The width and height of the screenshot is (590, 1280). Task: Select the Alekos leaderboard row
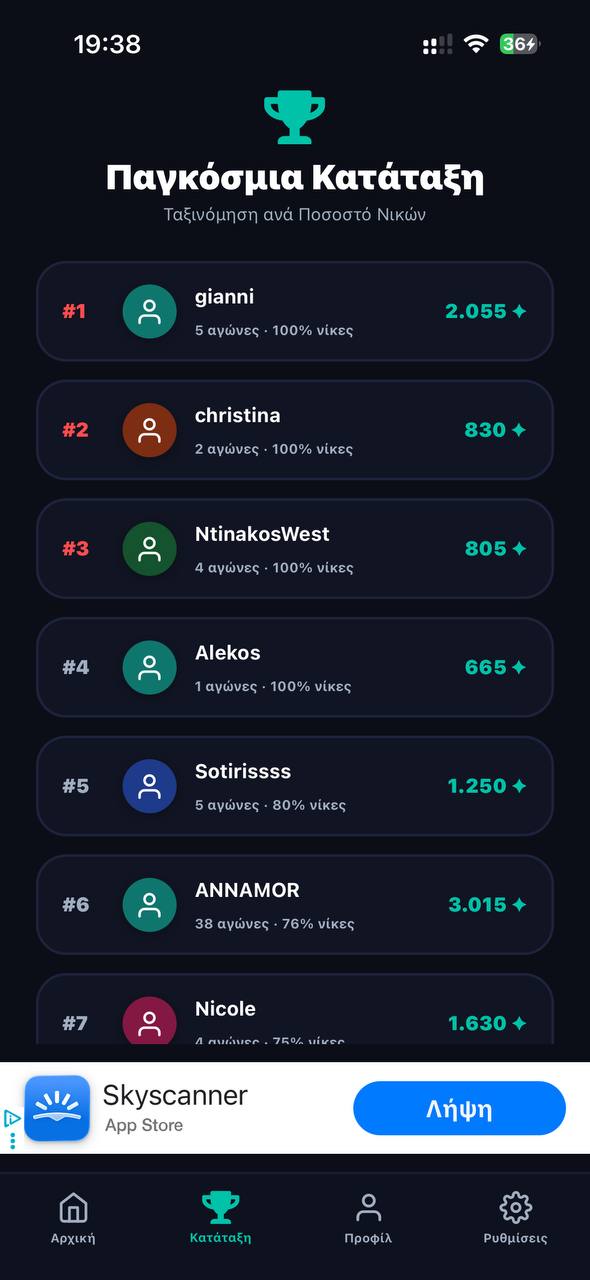(295, 667)
